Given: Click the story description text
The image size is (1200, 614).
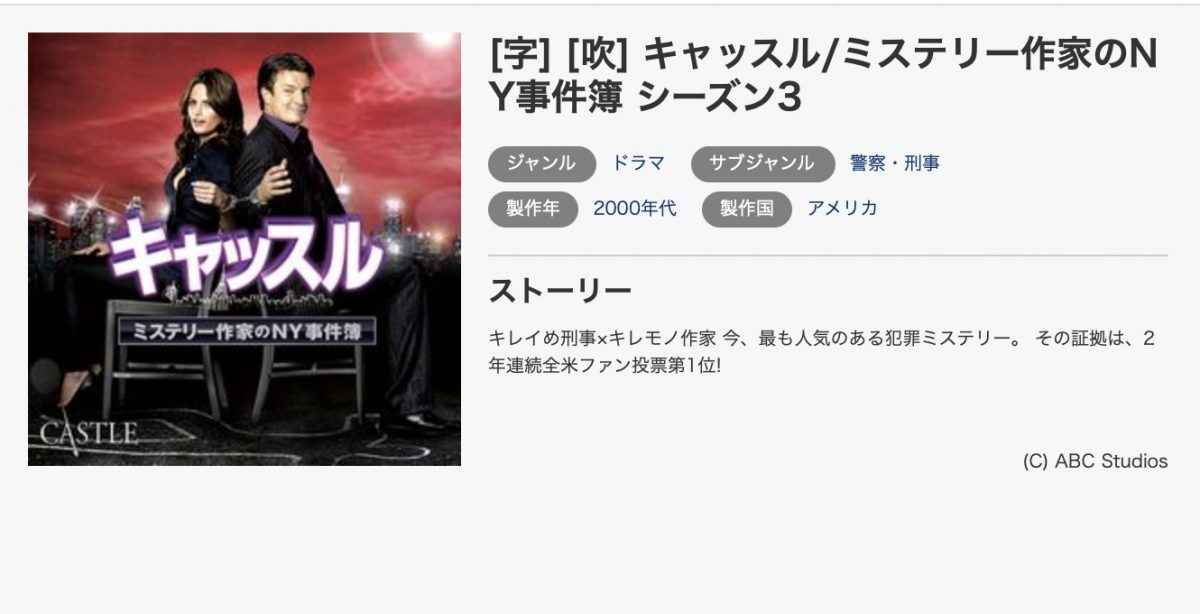Looking at the screenshot, I should click(x=822, y=351).
